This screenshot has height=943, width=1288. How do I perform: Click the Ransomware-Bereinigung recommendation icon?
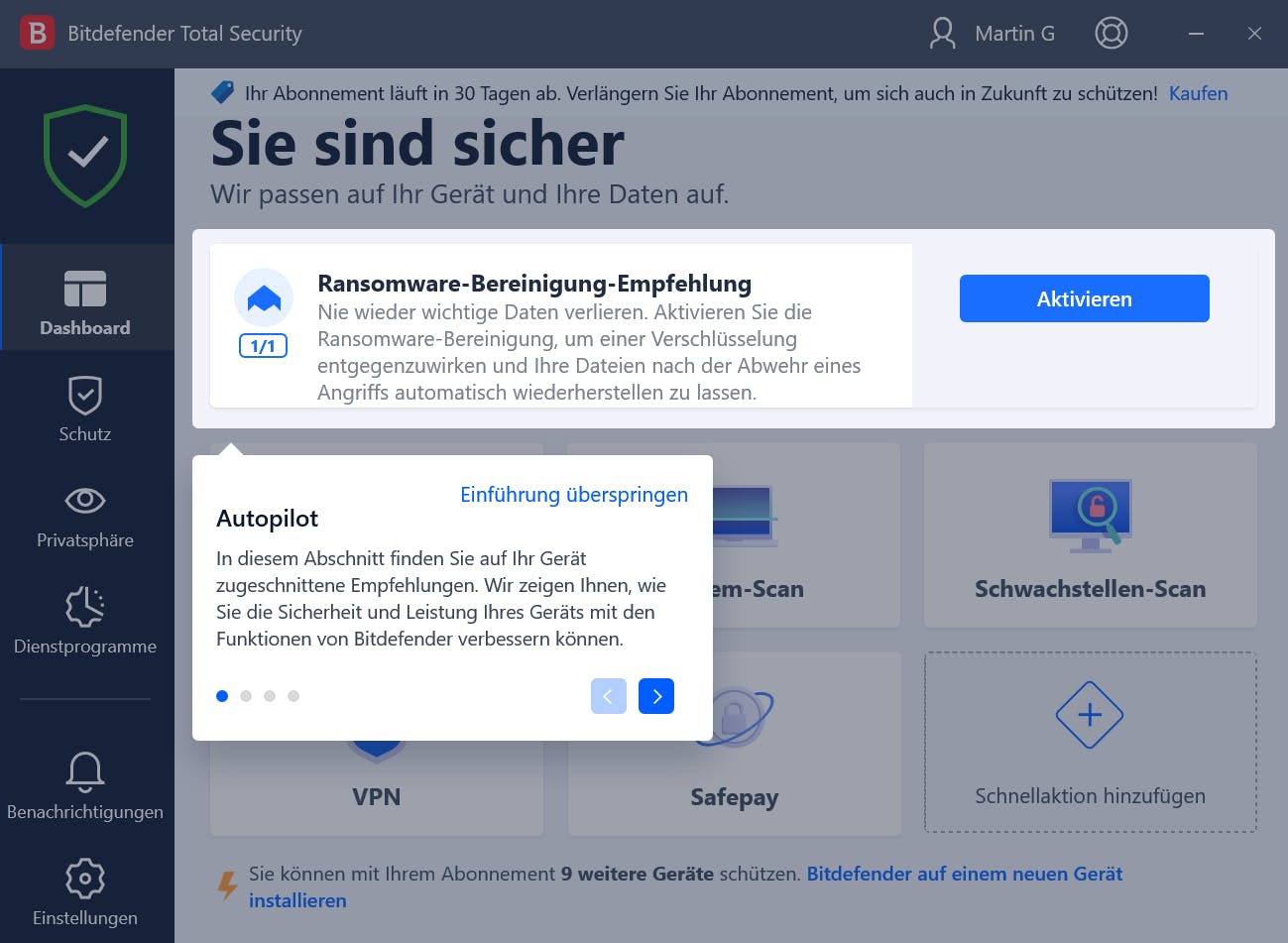coord(264,297)
